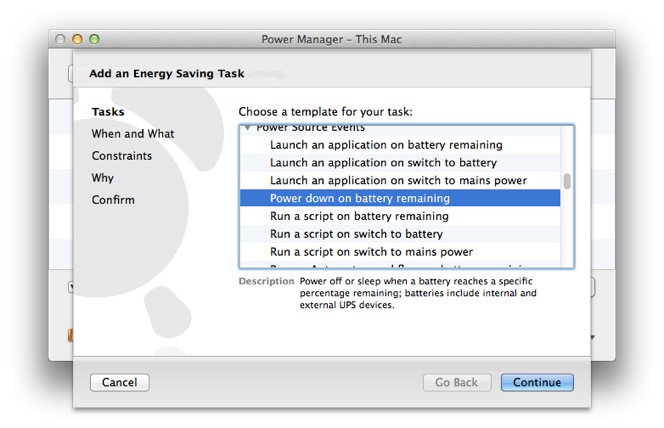The image size is (664, 428).
Task: Select Launch an application on battery remaining
Action: click(400, 145)
